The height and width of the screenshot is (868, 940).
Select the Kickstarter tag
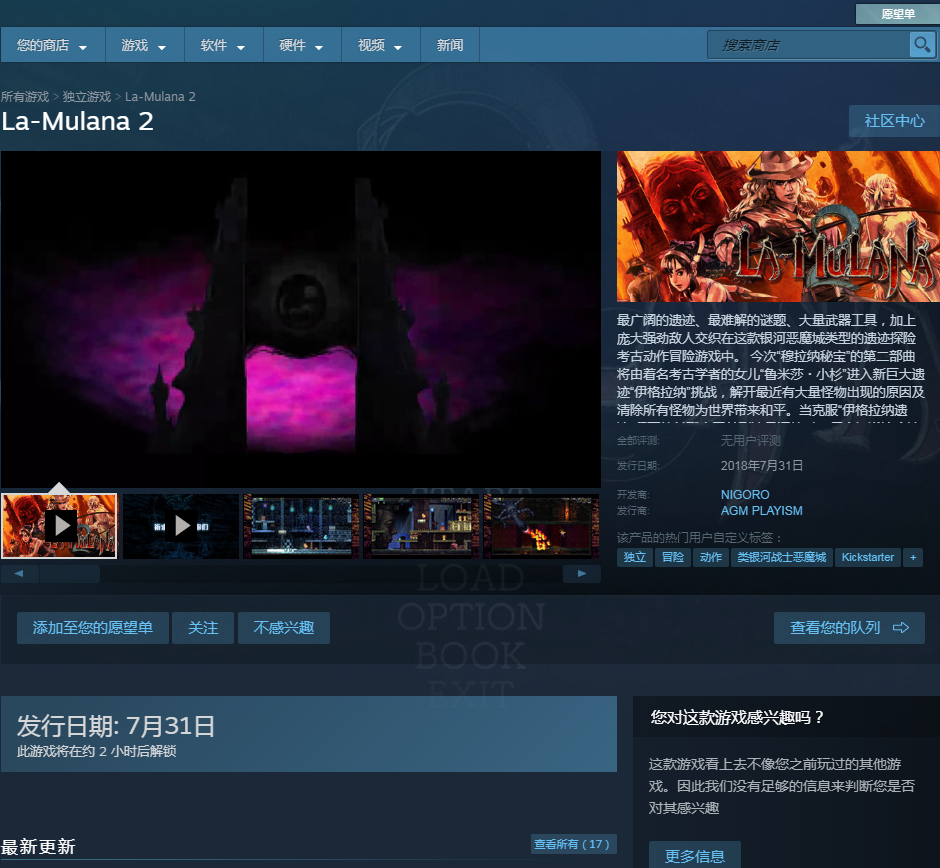pyautogui.click(x=867, y=557)
